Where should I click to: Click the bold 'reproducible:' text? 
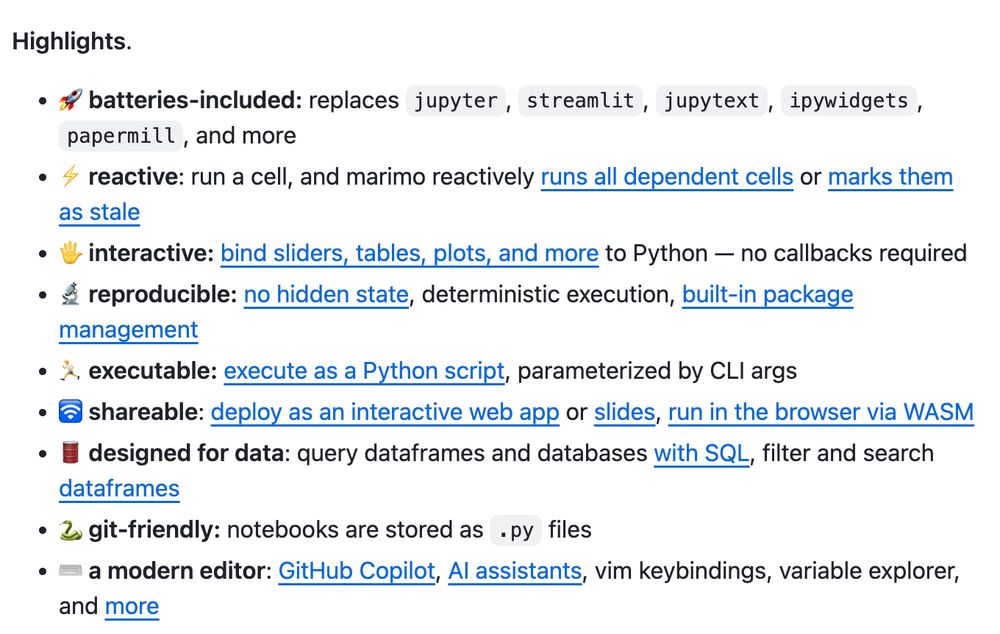coord(163,295)
